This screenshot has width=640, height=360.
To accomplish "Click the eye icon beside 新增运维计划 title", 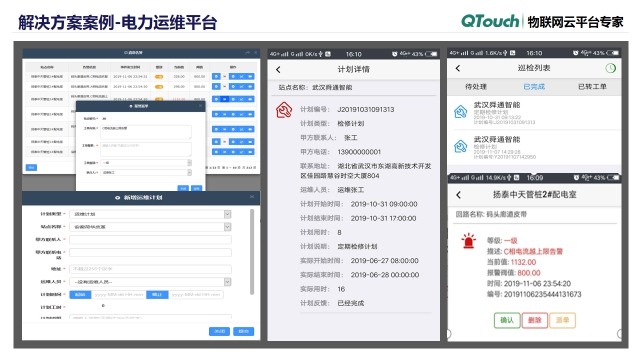I will click(118, 198).
